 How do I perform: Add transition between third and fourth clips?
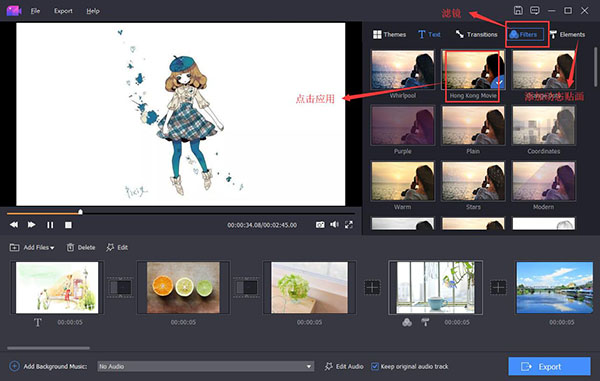[x=372, y=287]
